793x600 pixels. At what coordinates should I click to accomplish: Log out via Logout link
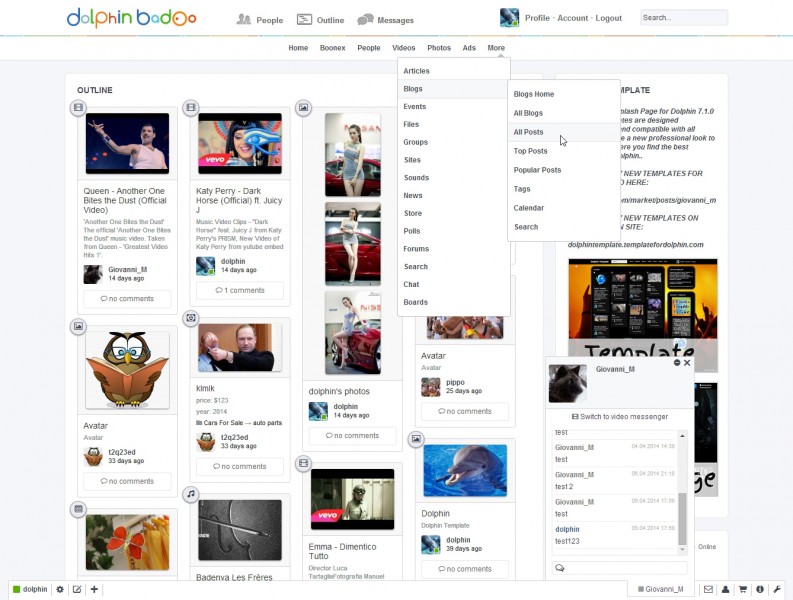(x=608, y=18)
